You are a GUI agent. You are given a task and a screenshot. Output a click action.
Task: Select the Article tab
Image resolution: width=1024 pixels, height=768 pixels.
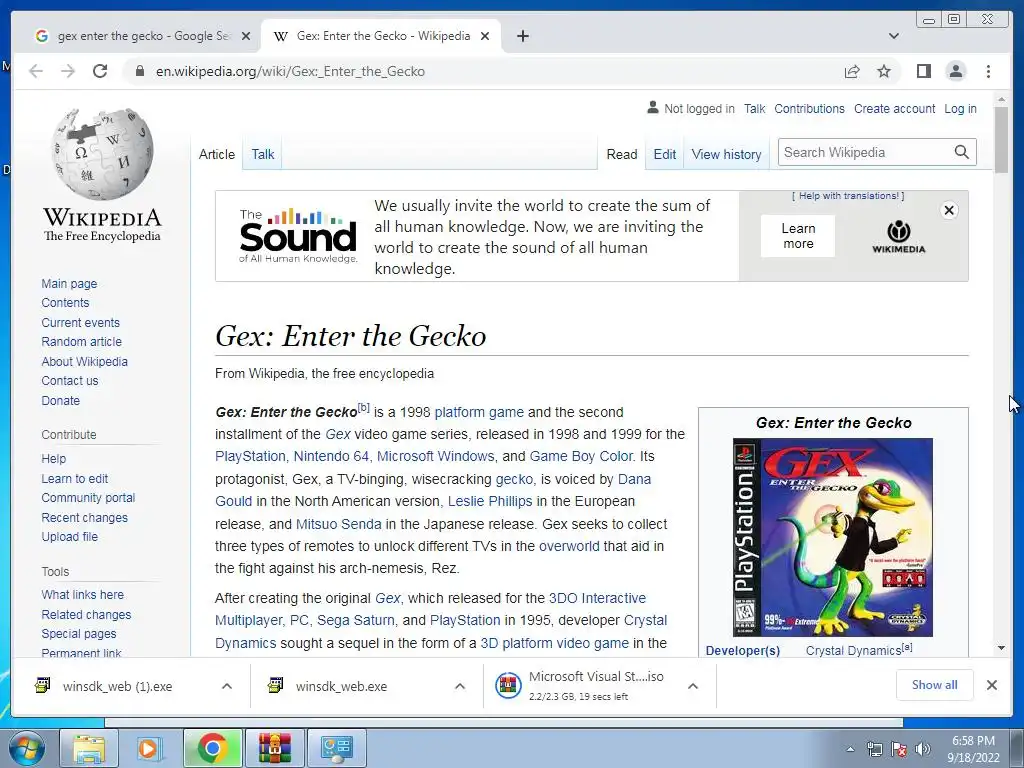click(x=217, y=154)
